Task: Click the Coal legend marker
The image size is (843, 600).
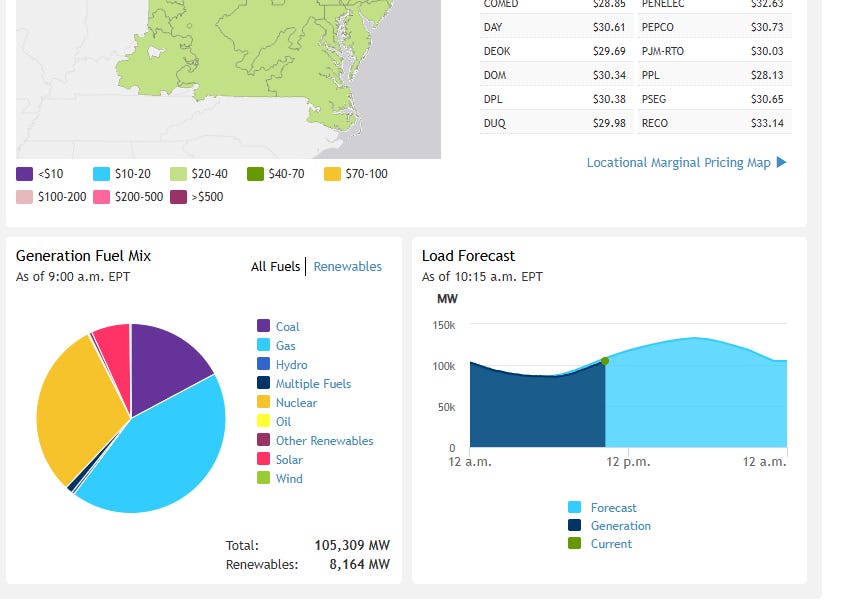Action: tap(263, 326)
